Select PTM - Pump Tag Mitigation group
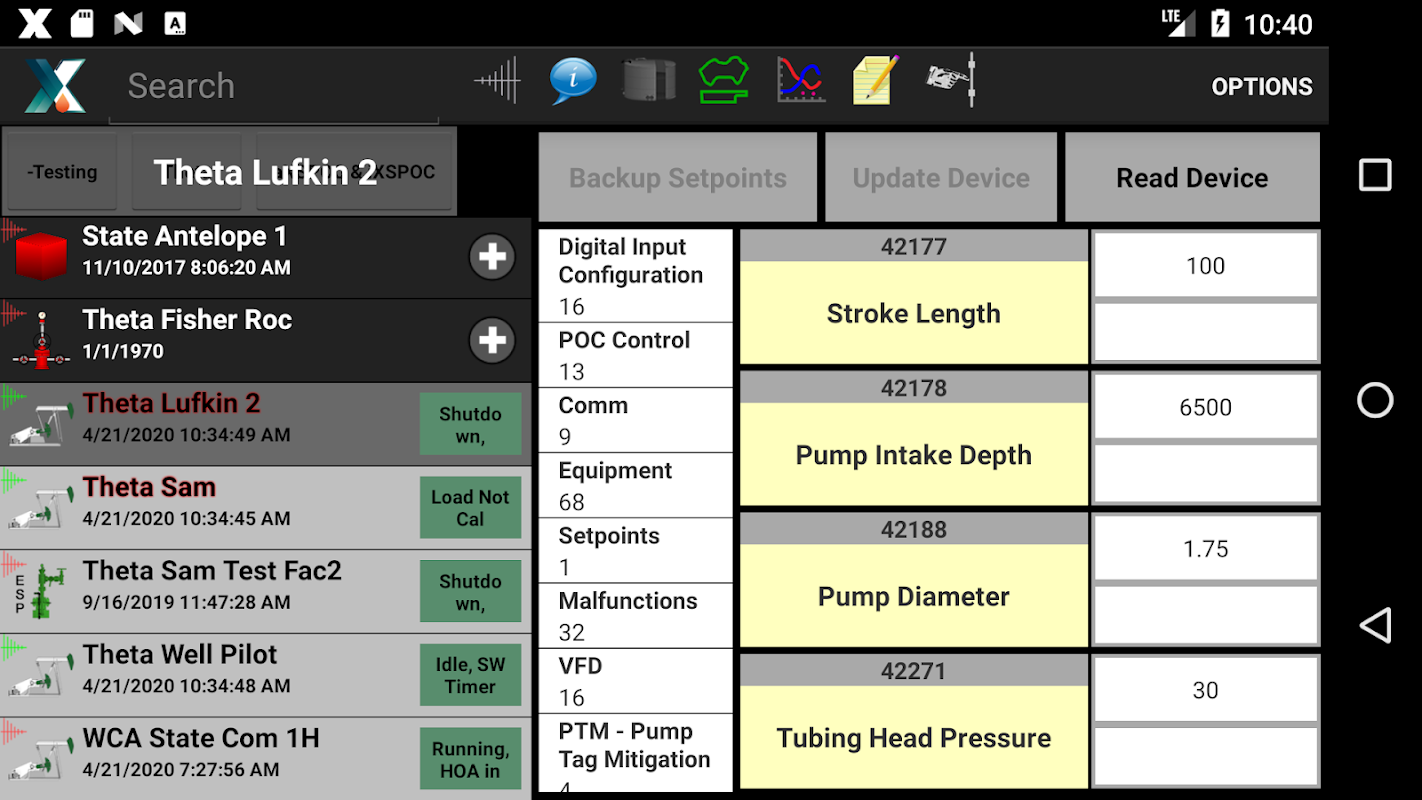Screen dimensions: 1422x800 pyautogui.click(x=636, y=753)
